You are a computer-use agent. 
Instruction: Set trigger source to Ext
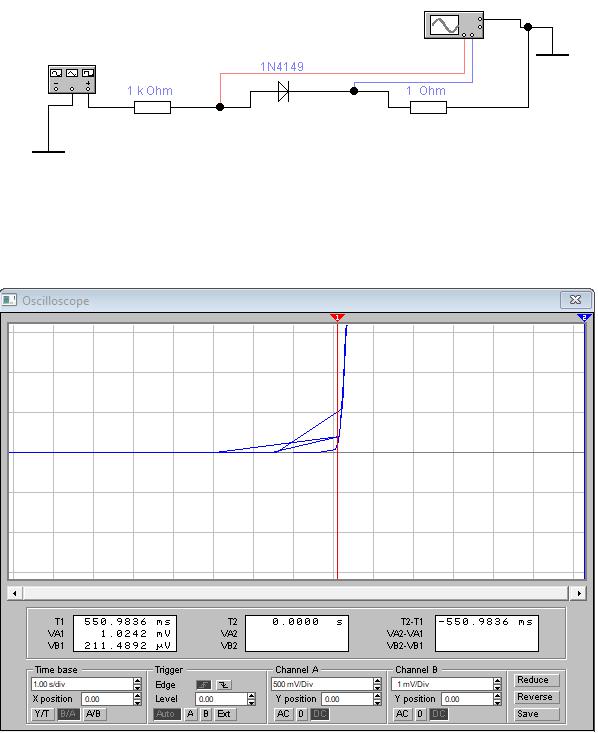(224, 714)
